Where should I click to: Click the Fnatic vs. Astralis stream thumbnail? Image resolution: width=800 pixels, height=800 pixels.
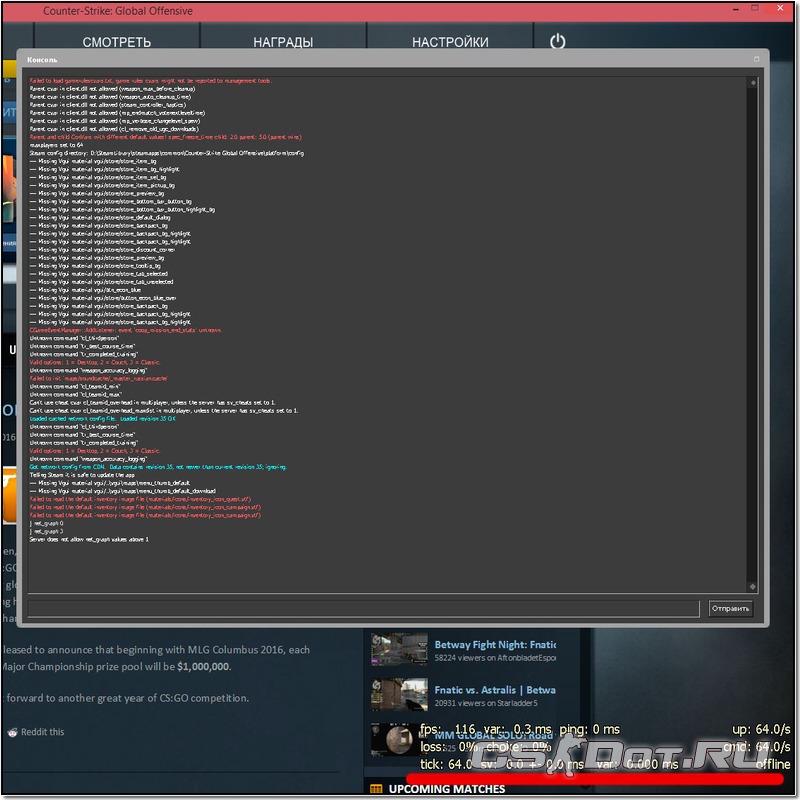399,694
